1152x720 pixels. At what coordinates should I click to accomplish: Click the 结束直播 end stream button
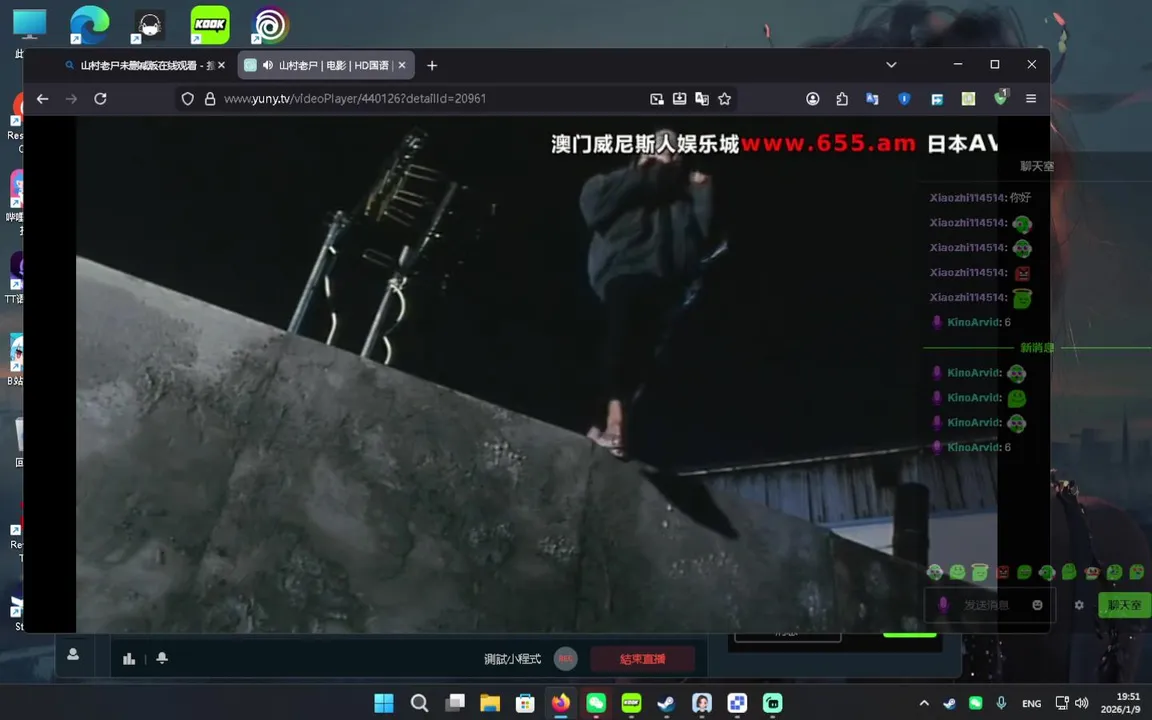[x=642, y=659]
